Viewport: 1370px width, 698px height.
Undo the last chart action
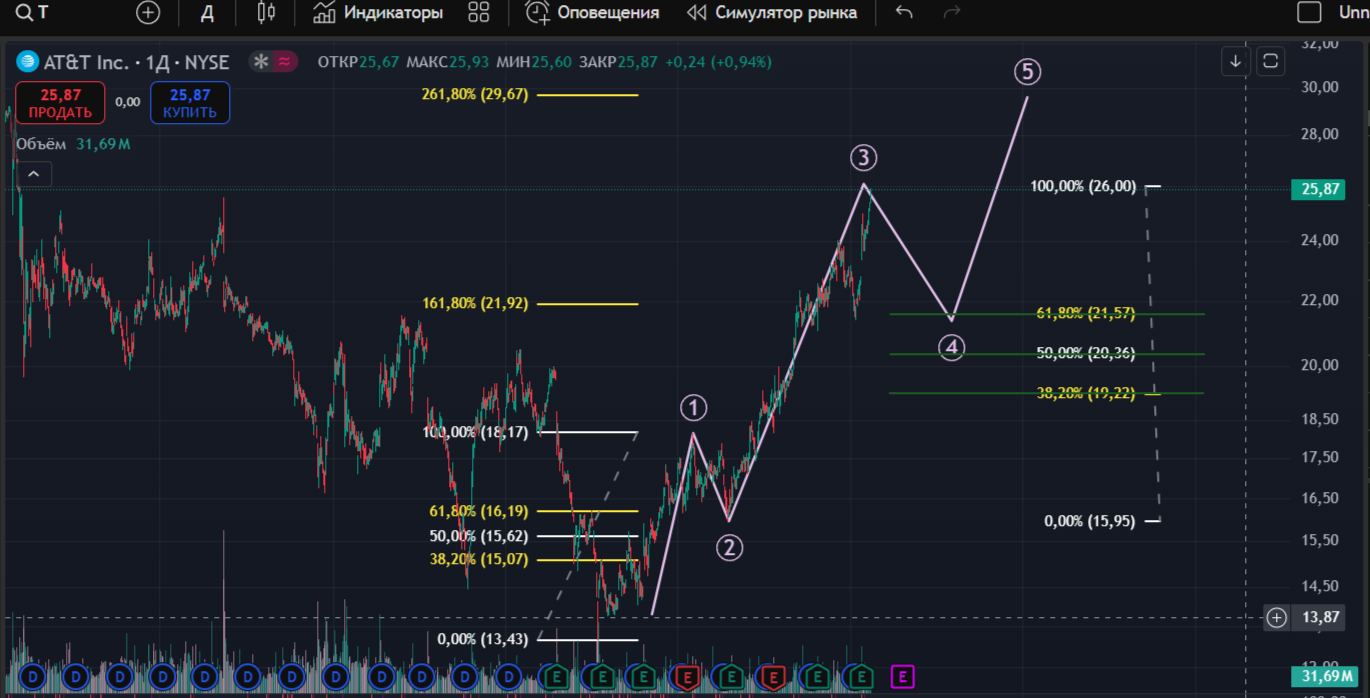[x=904, y=13]
